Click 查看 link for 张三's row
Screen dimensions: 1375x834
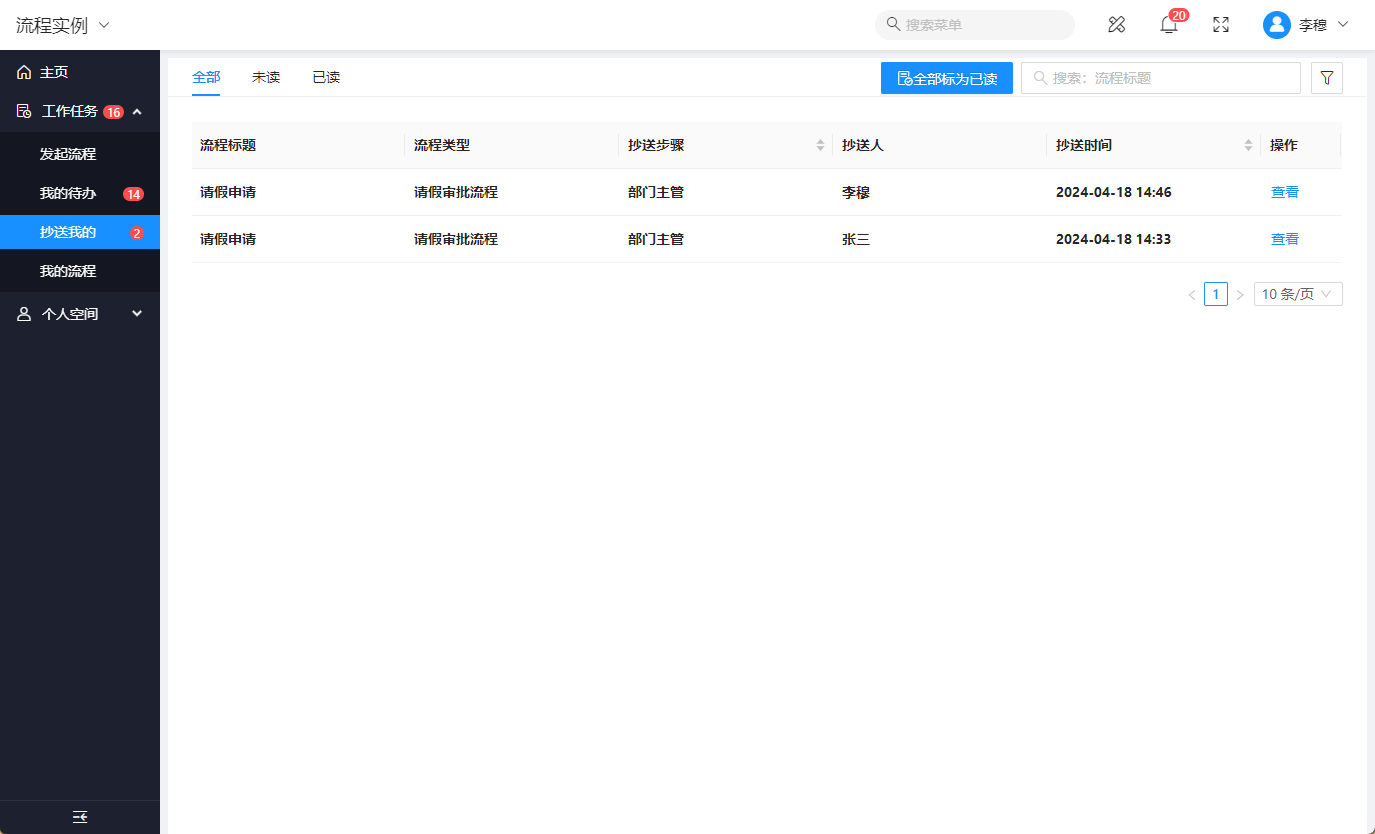pyautogui.click(x=1284, y=239)
